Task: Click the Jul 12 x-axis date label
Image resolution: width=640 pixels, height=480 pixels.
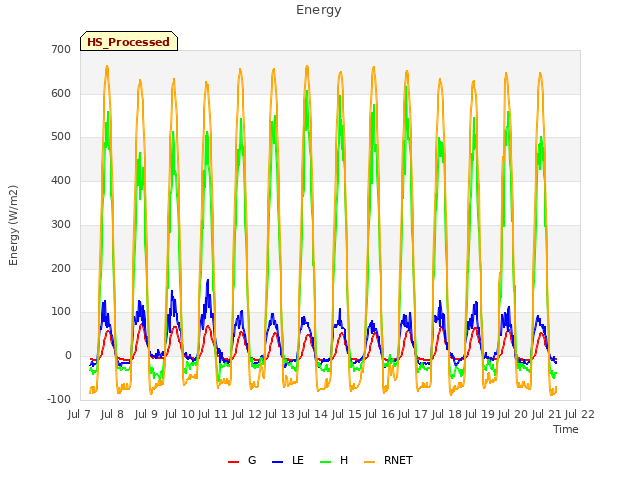Action: (x=247, y=414)
